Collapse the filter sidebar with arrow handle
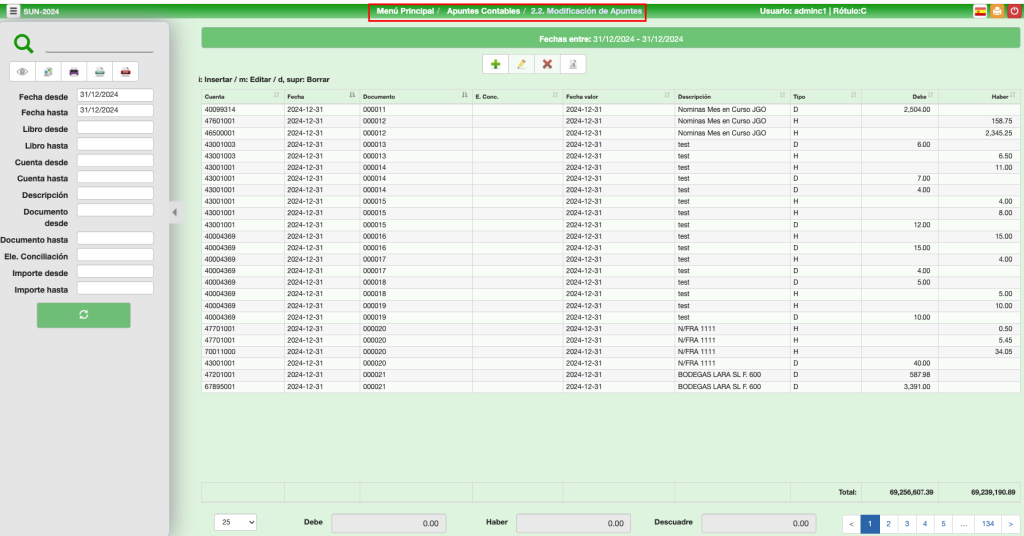The width and height of the screenshot is (1024, 536). pos(174,212)
